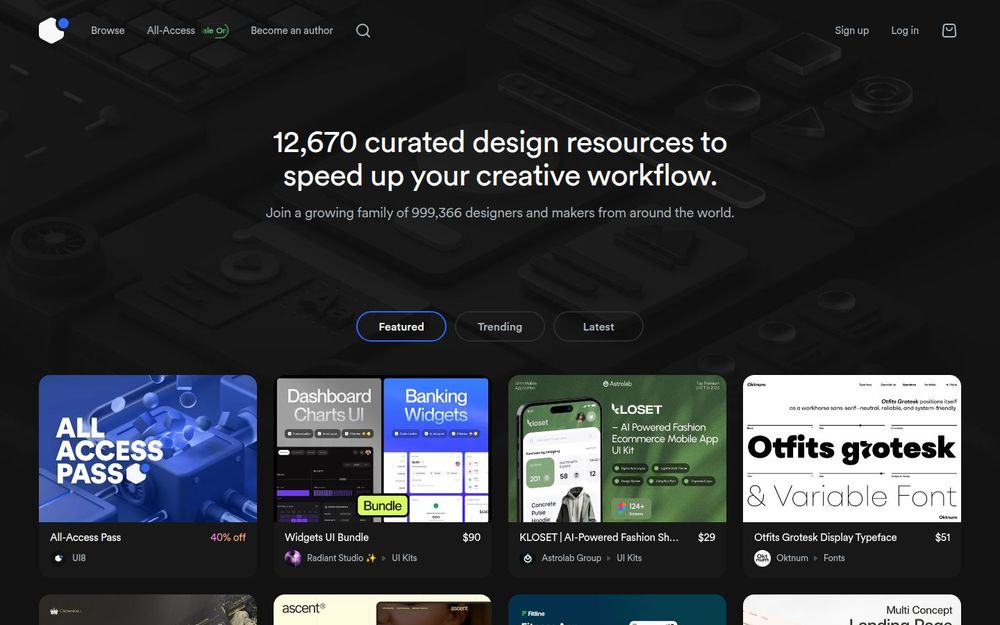Open the shopping bag cart icon
The image size is (1000, 625).
tap(949, 31)
